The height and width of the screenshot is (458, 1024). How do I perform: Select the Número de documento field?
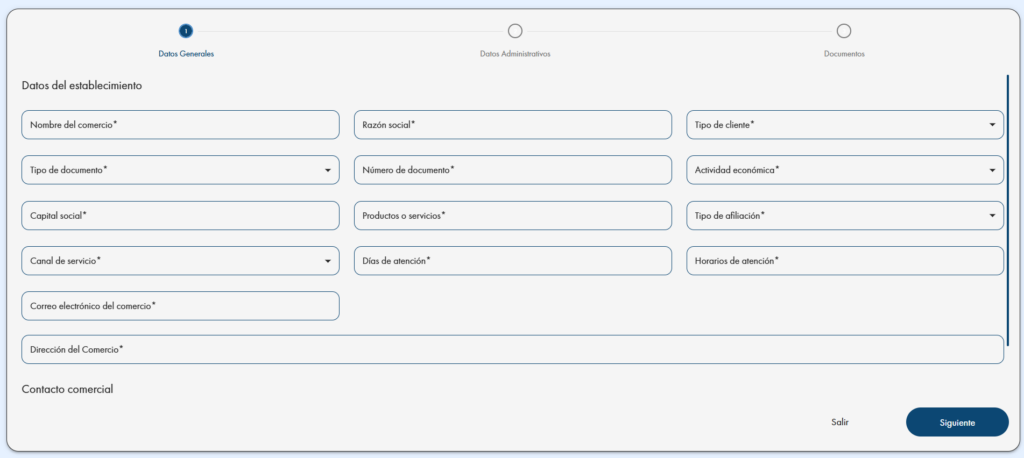pos(513,170)
